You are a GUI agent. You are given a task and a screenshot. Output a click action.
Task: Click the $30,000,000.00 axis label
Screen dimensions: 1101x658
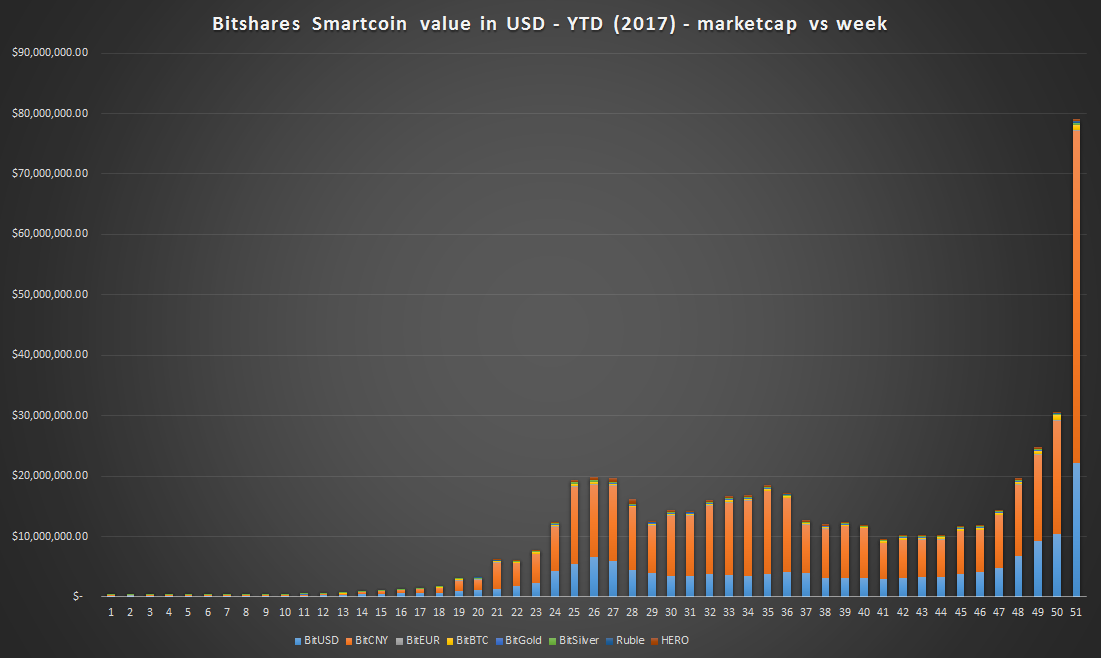point(50,415)
